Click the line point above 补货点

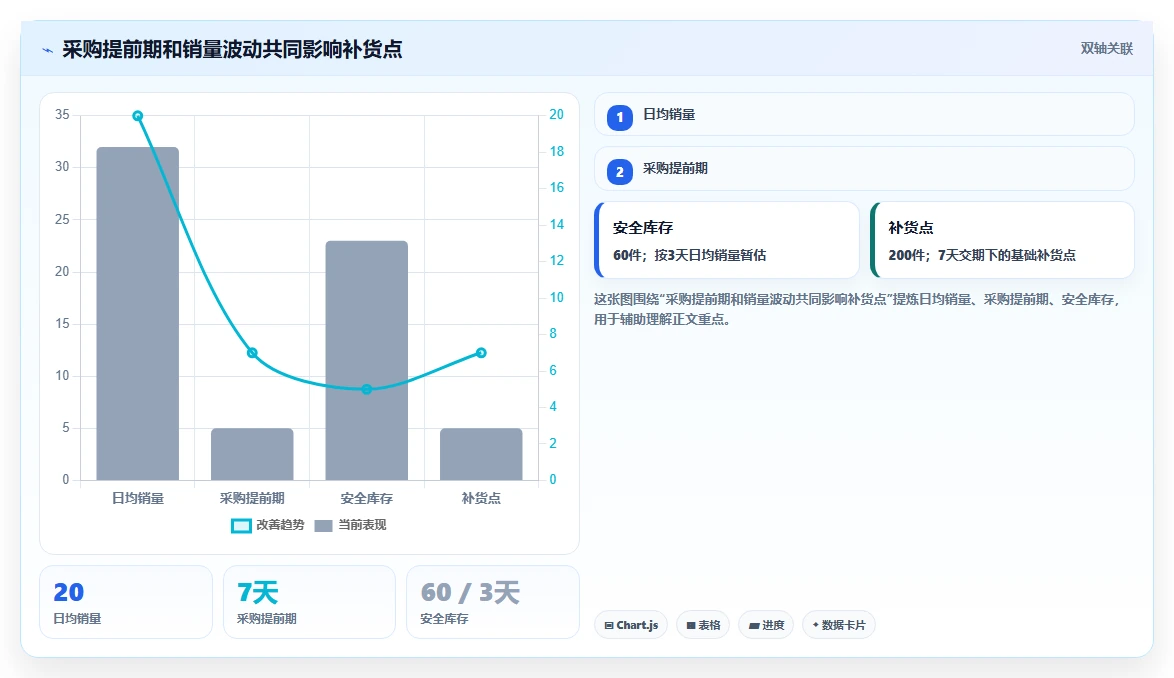(481, 353)
